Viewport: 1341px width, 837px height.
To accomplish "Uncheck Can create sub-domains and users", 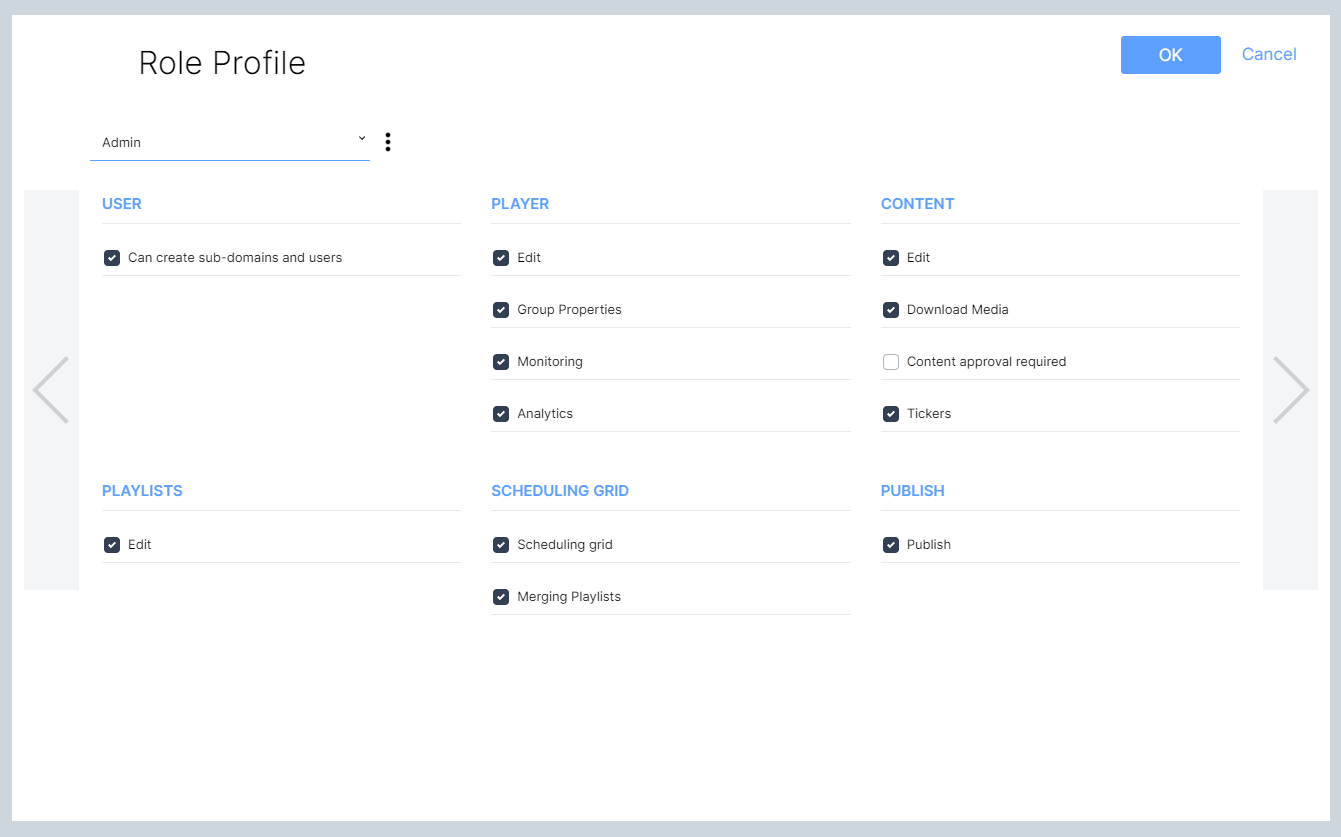I will [112, 258].
